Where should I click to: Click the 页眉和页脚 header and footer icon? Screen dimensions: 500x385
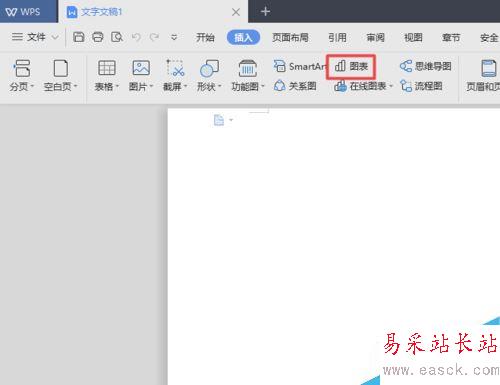coord(489,68)
